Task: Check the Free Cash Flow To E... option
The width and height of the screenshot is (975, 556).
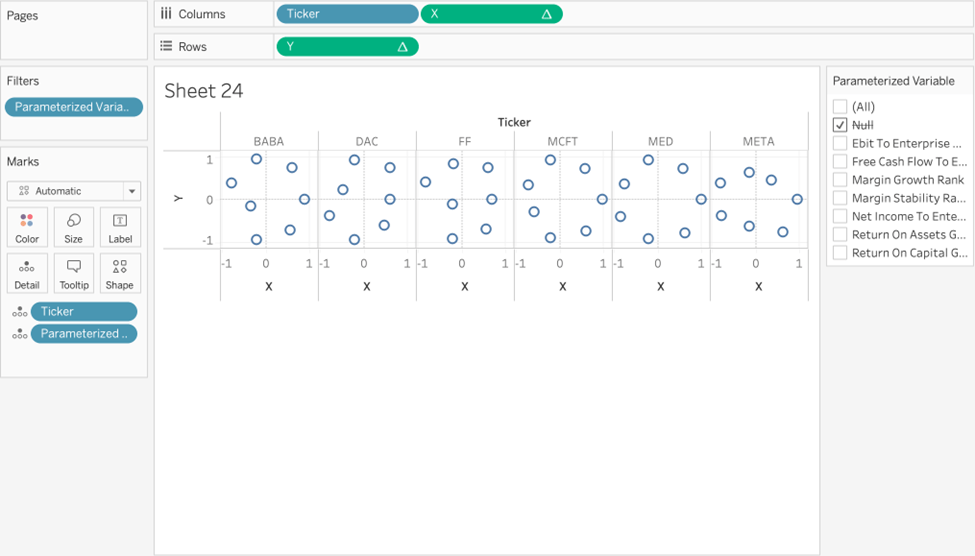Action: point(840,161)
